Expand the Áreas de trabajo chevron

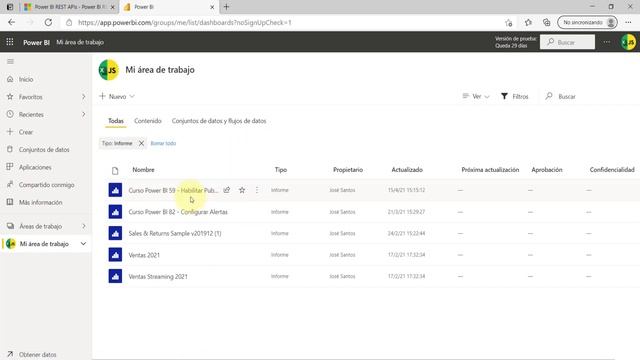83,226
